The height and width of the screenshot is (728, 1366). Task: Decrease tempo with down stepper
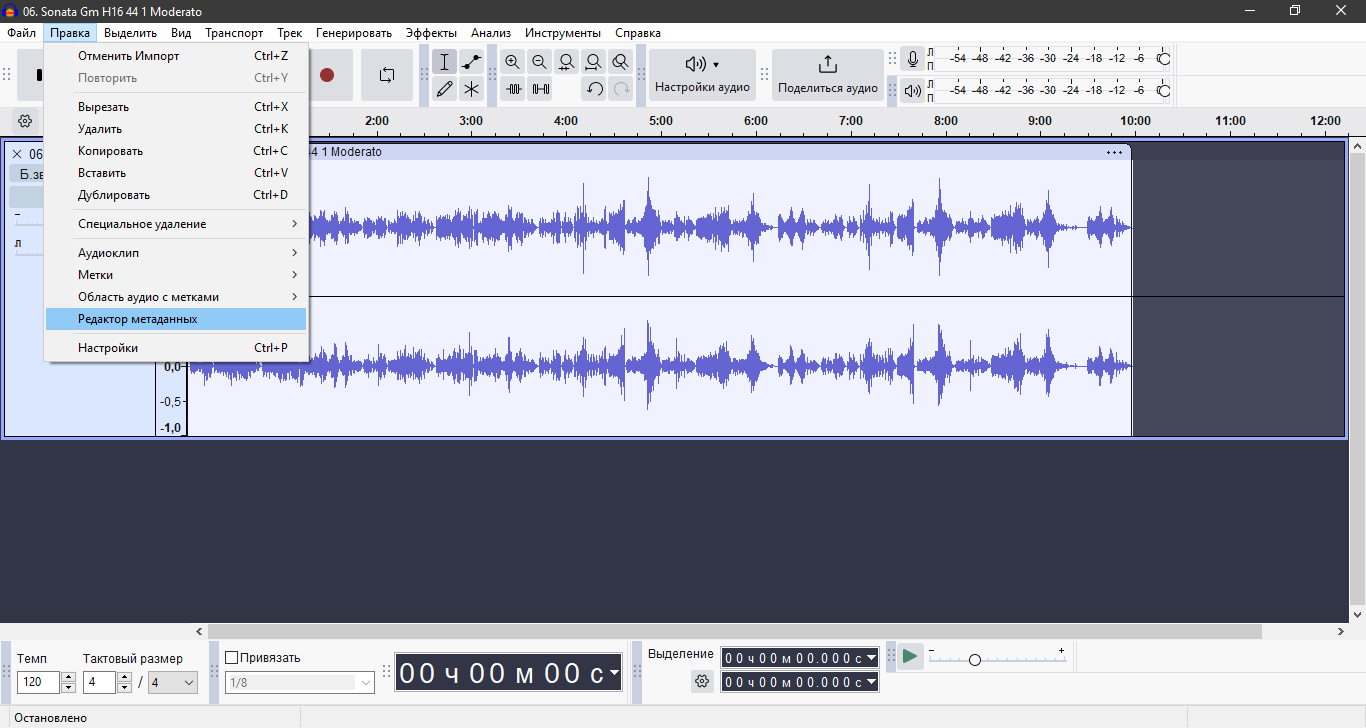point(68,688)
